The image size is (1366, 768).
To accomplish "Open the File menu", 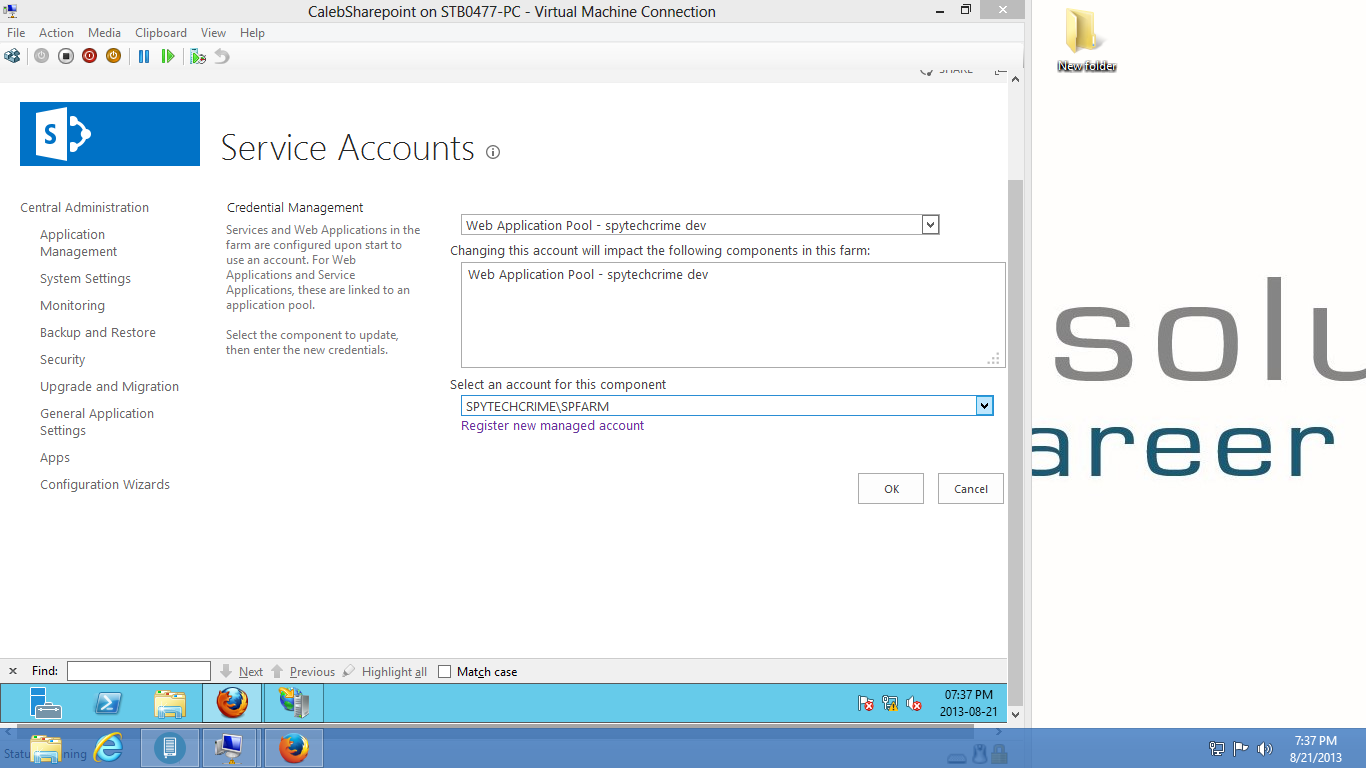I will [16, 33].
